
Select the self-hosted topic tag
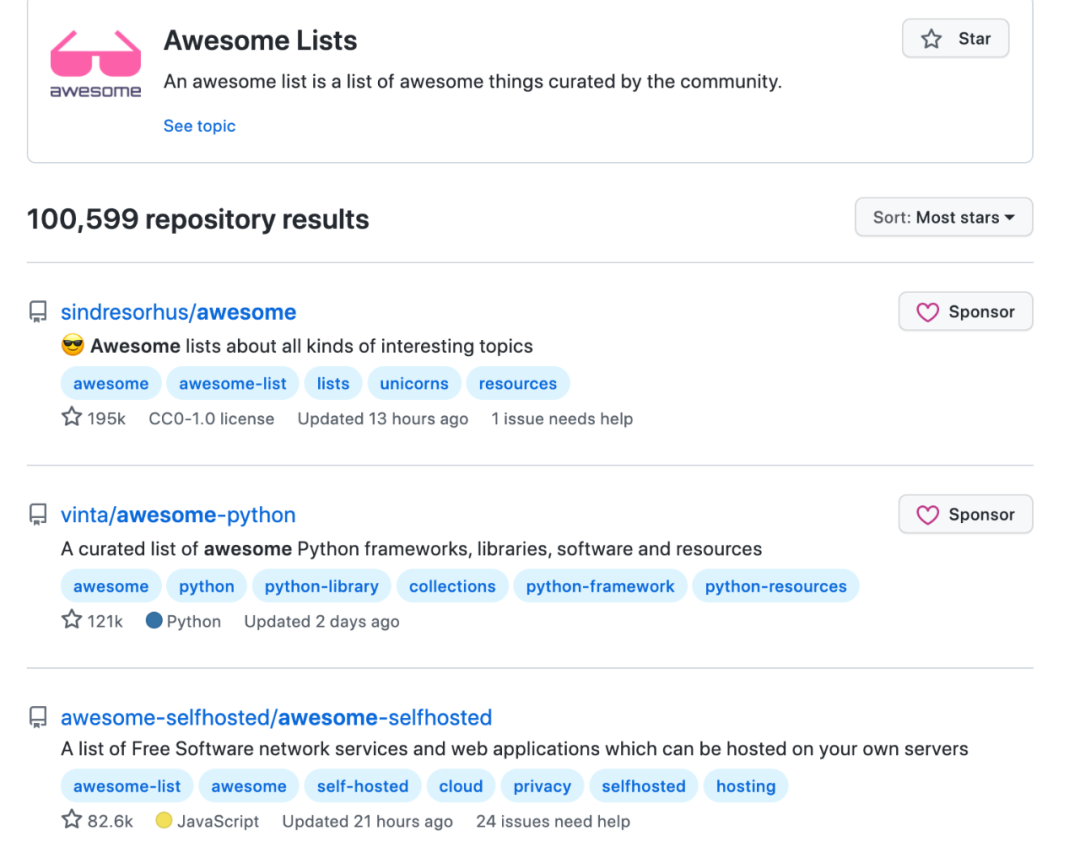pyautogui.click(x=362, y=786)
